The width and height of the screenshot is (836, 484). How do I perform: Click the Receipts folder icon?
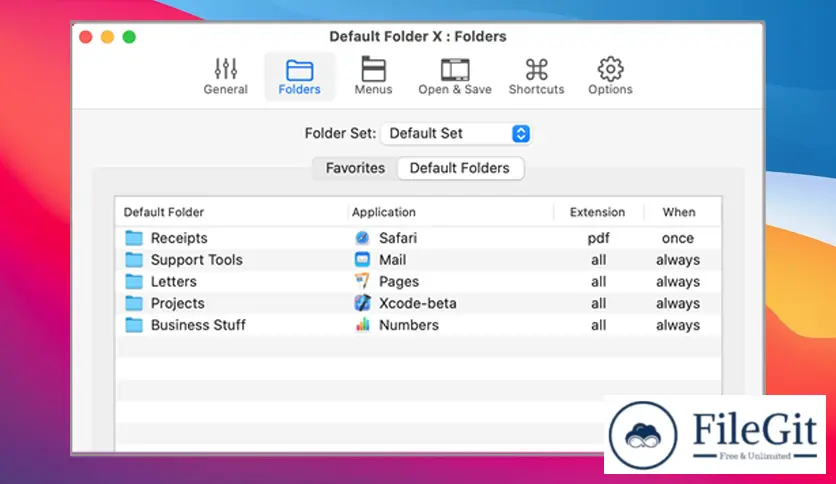pos(134,238)
